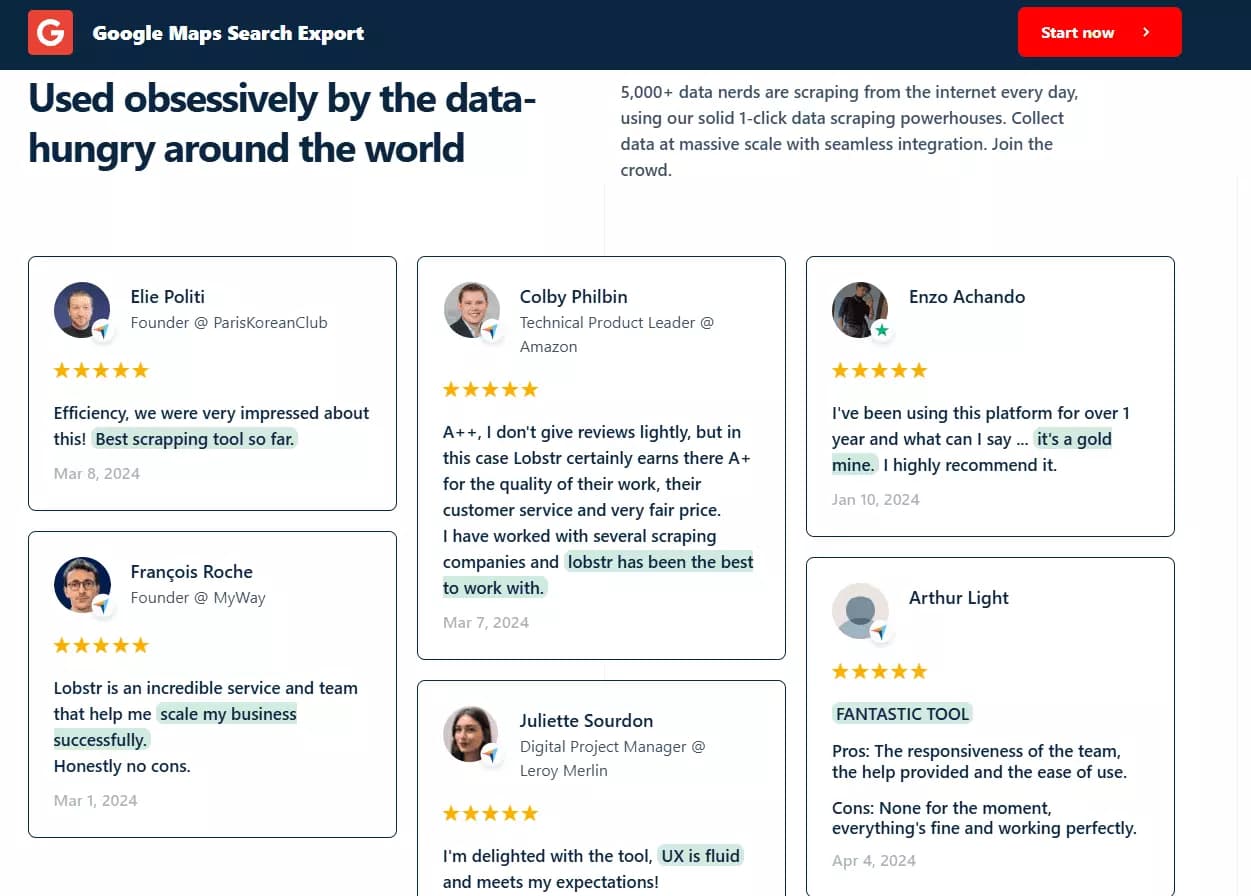This screenshot has width=1251, height=896.
Task: Click the "Founder @ MyWay" subtitle
Action: (198, 598)
